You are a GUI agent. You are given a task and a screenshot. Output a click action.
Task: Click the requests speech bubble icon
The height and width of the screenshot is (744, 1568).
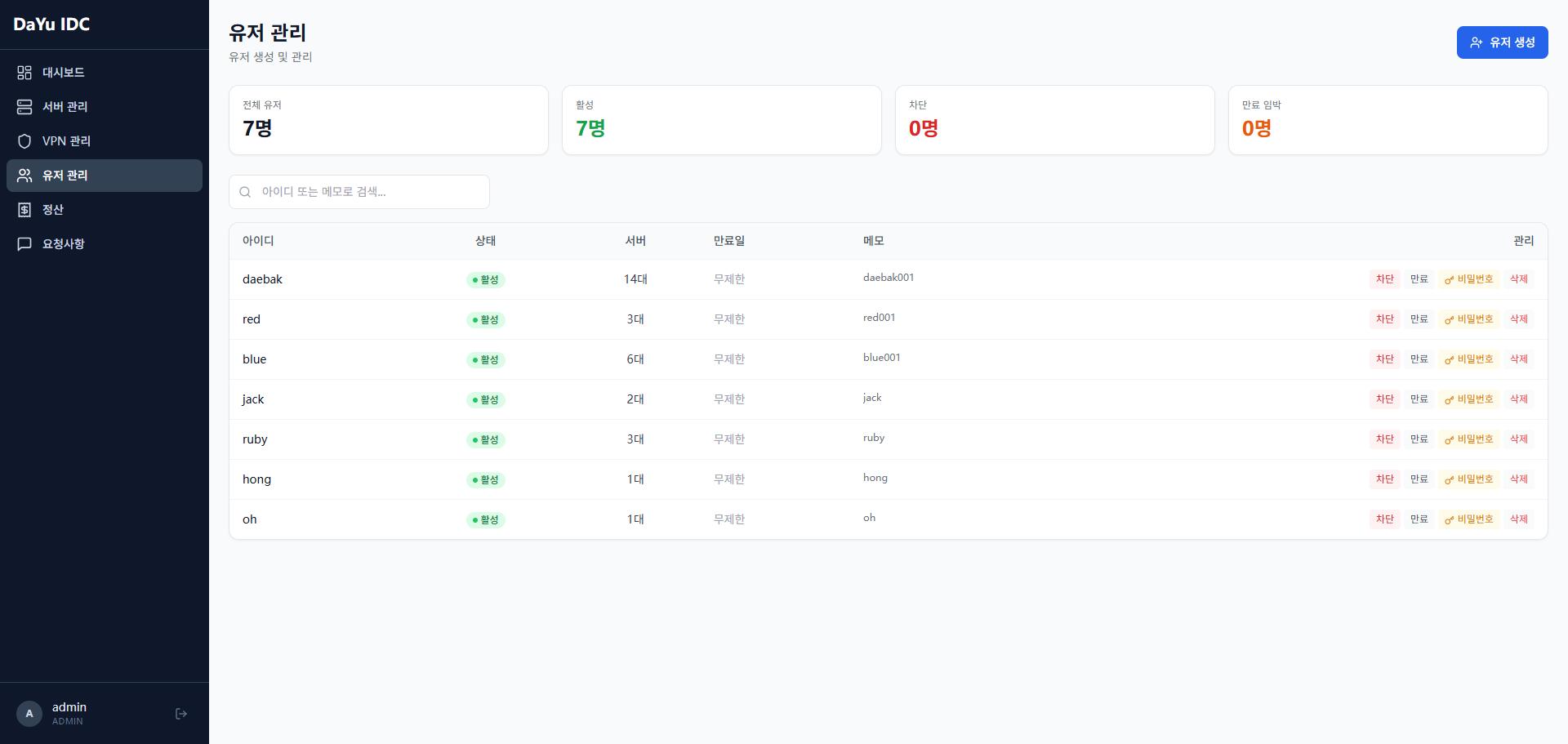24,244
